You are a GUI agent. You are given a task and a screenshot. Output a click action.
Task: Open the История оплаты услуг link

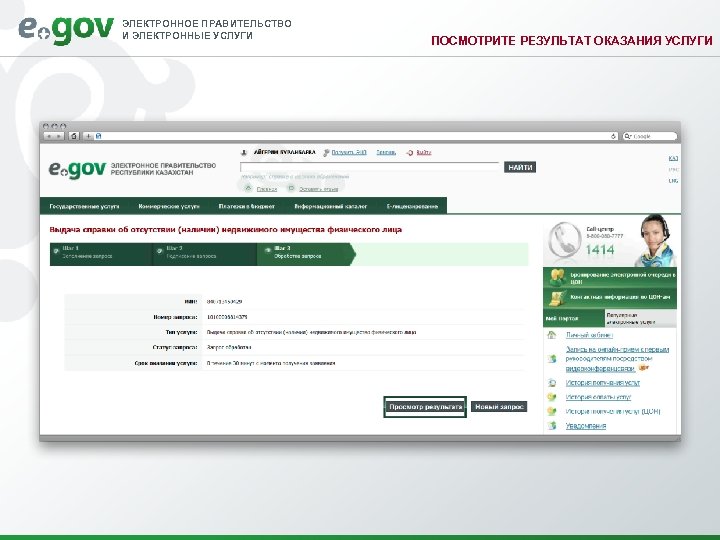tap(598, 397)
